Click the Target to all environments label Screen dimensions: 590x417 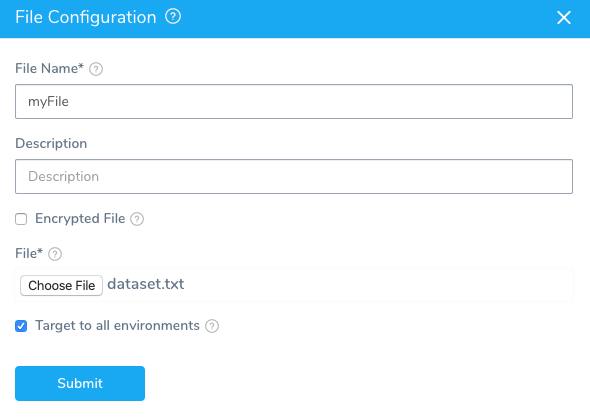click(117, 326)
